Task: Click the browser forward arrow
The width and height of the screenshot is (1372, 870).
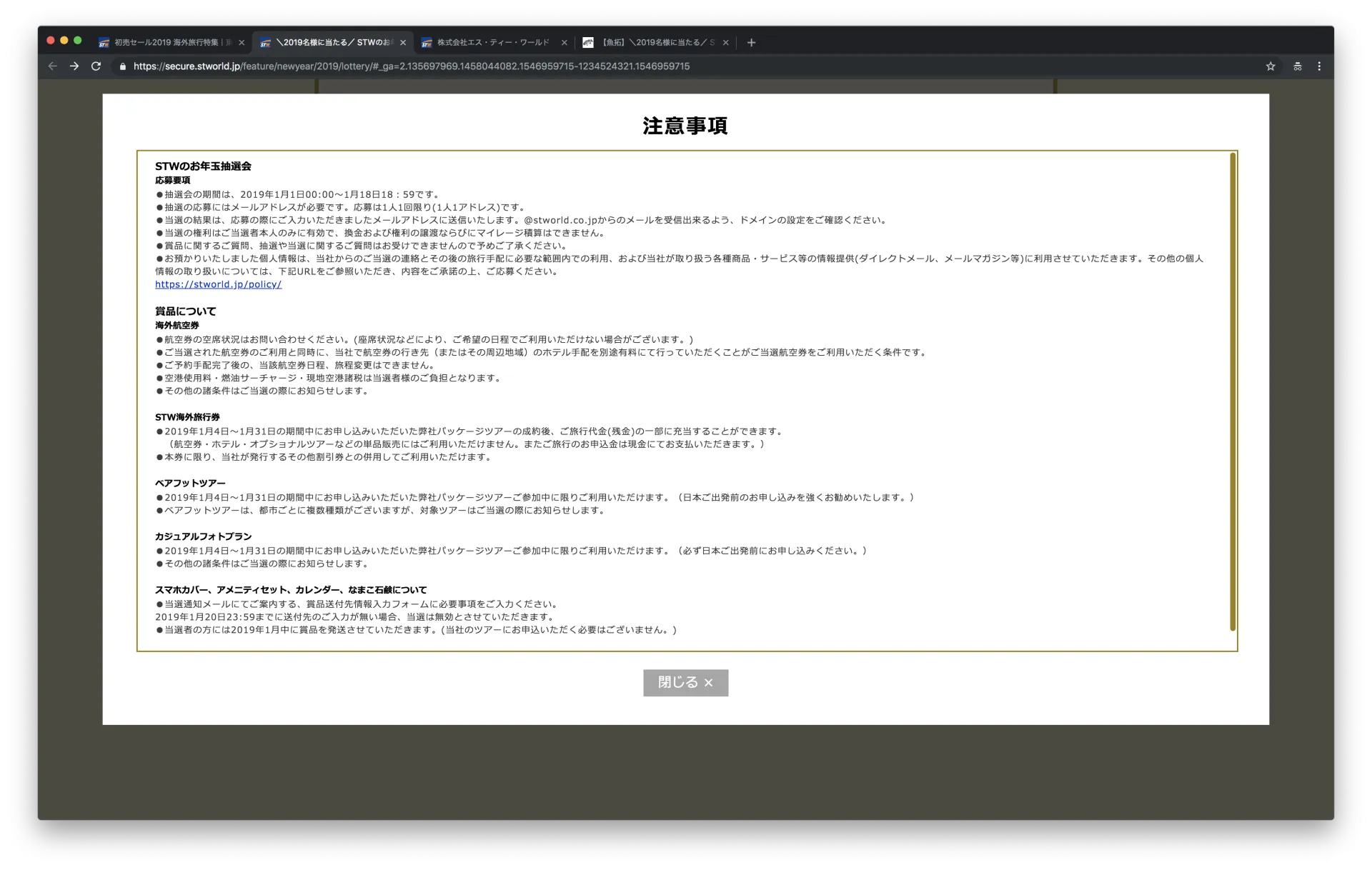Action: [x=74, y=66]
